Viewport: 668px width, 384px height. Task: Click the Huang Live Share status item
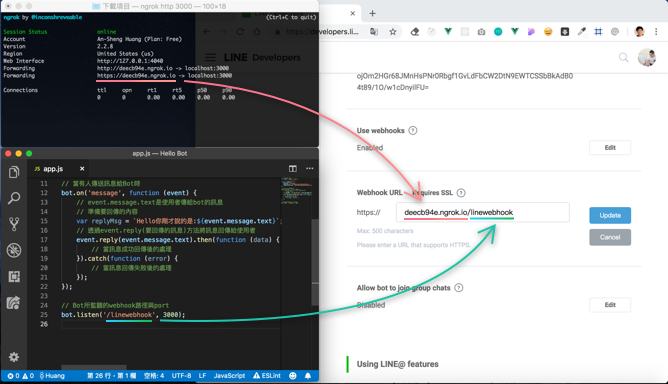point(52,375)
